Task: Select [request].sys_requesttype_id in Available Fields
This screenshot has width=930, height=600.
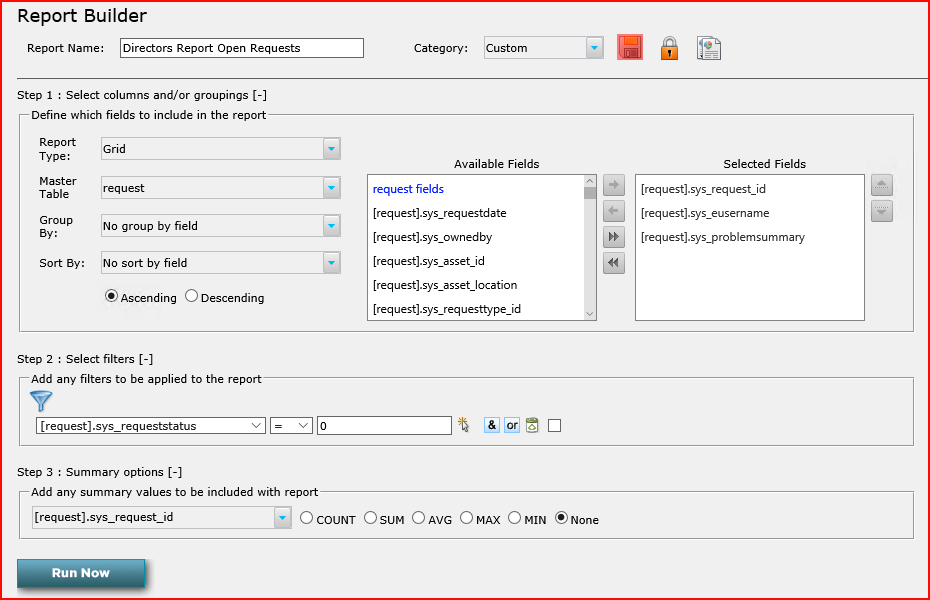Action: [x=447, y=309]
